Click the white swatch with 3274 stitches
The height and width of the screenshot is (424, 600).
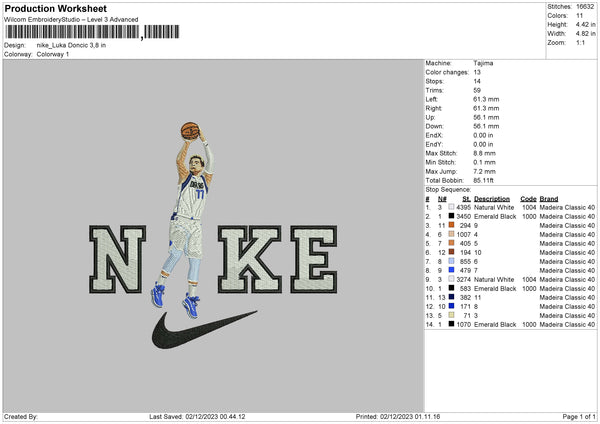click(452, 279)
